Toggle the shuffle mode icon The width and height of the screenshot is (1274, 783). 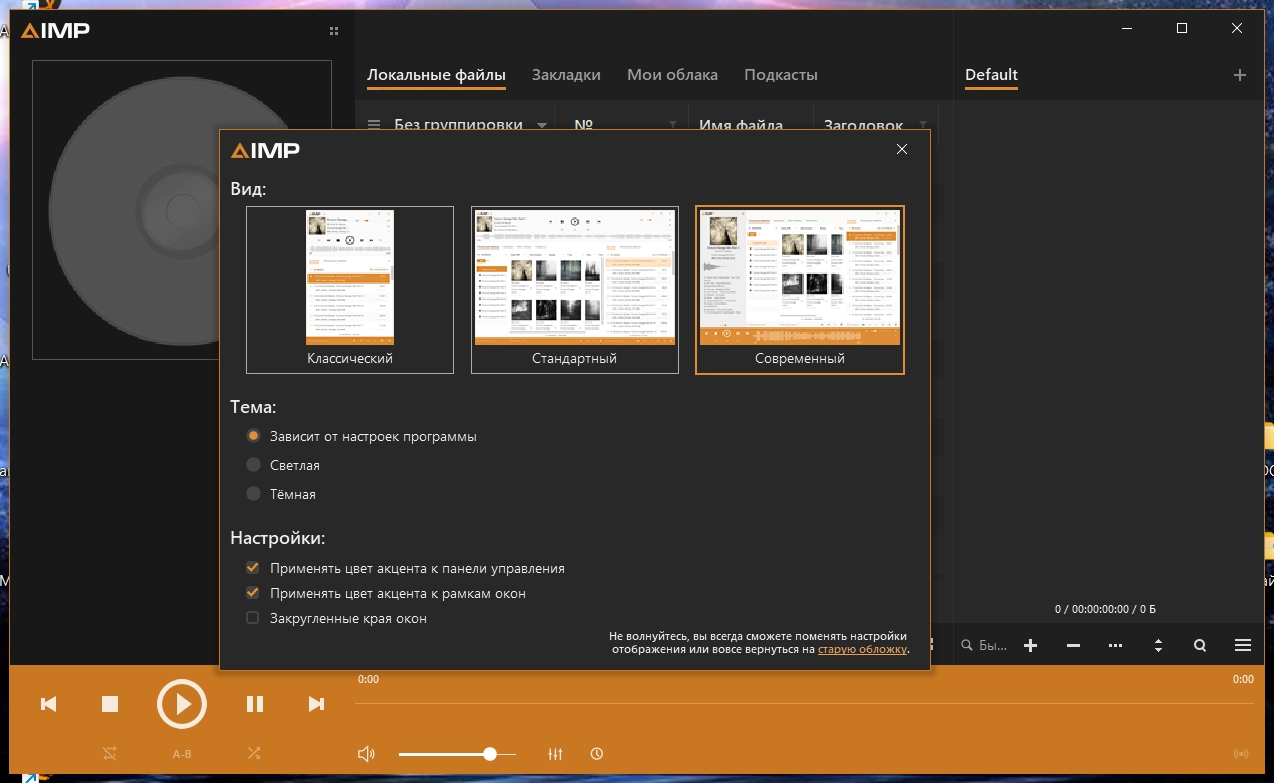tap(254, 753)
